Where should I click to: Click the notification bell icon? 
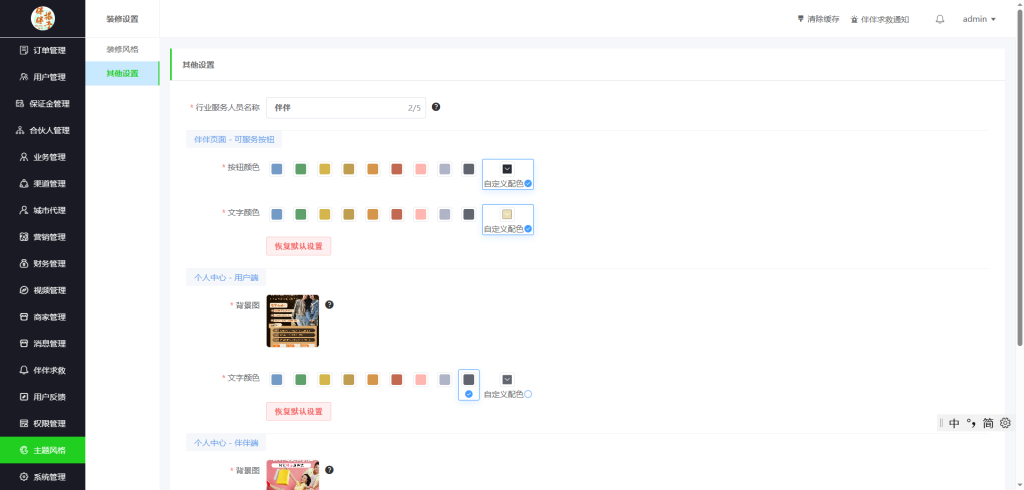click(940, 19)
